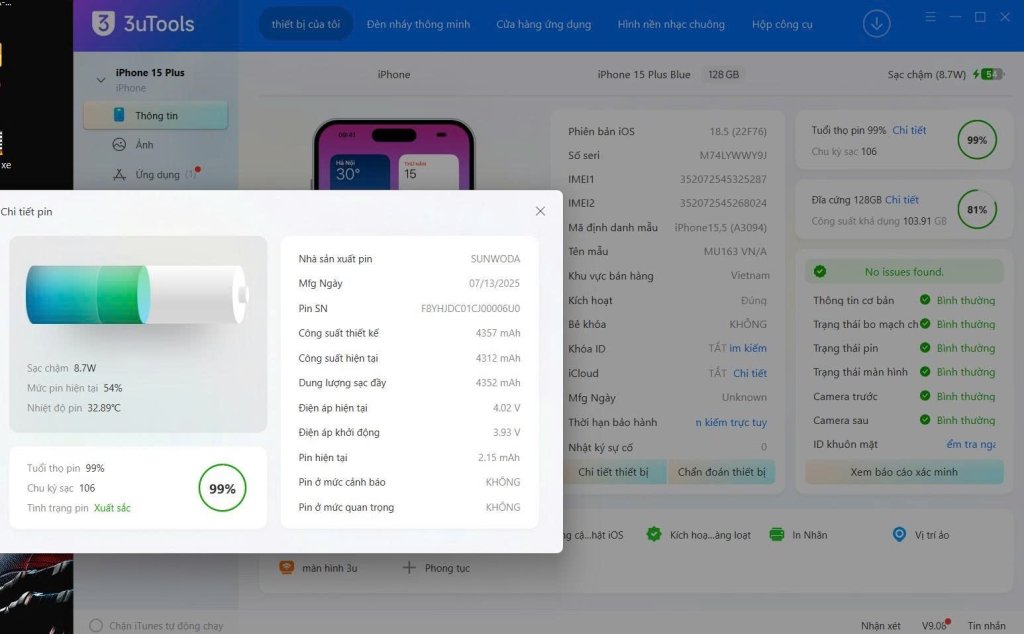Viewport: 1024px width, 634px height.
Task: Open the downloads manager arrow icon
Action: pyautogui.click(x=876, y=24)
